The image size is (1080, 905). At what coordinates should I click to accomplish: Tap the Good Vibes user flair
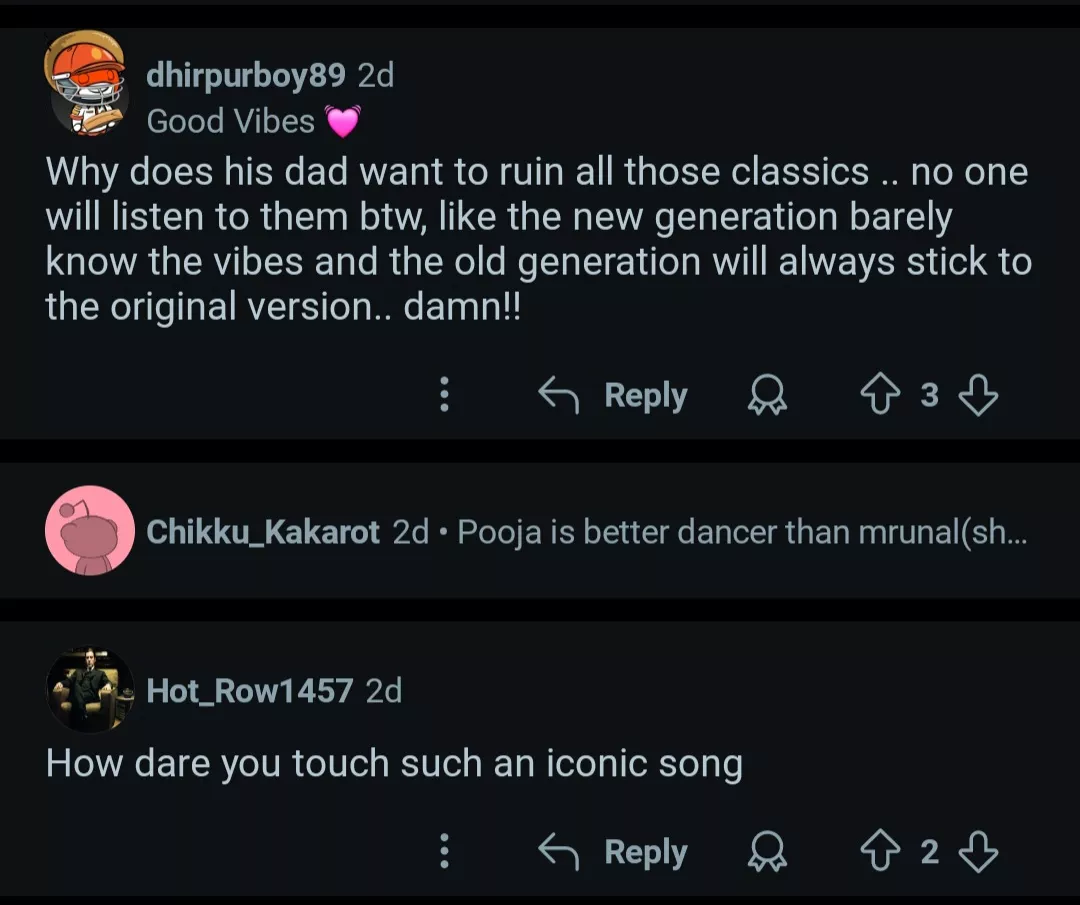point(231,121)
